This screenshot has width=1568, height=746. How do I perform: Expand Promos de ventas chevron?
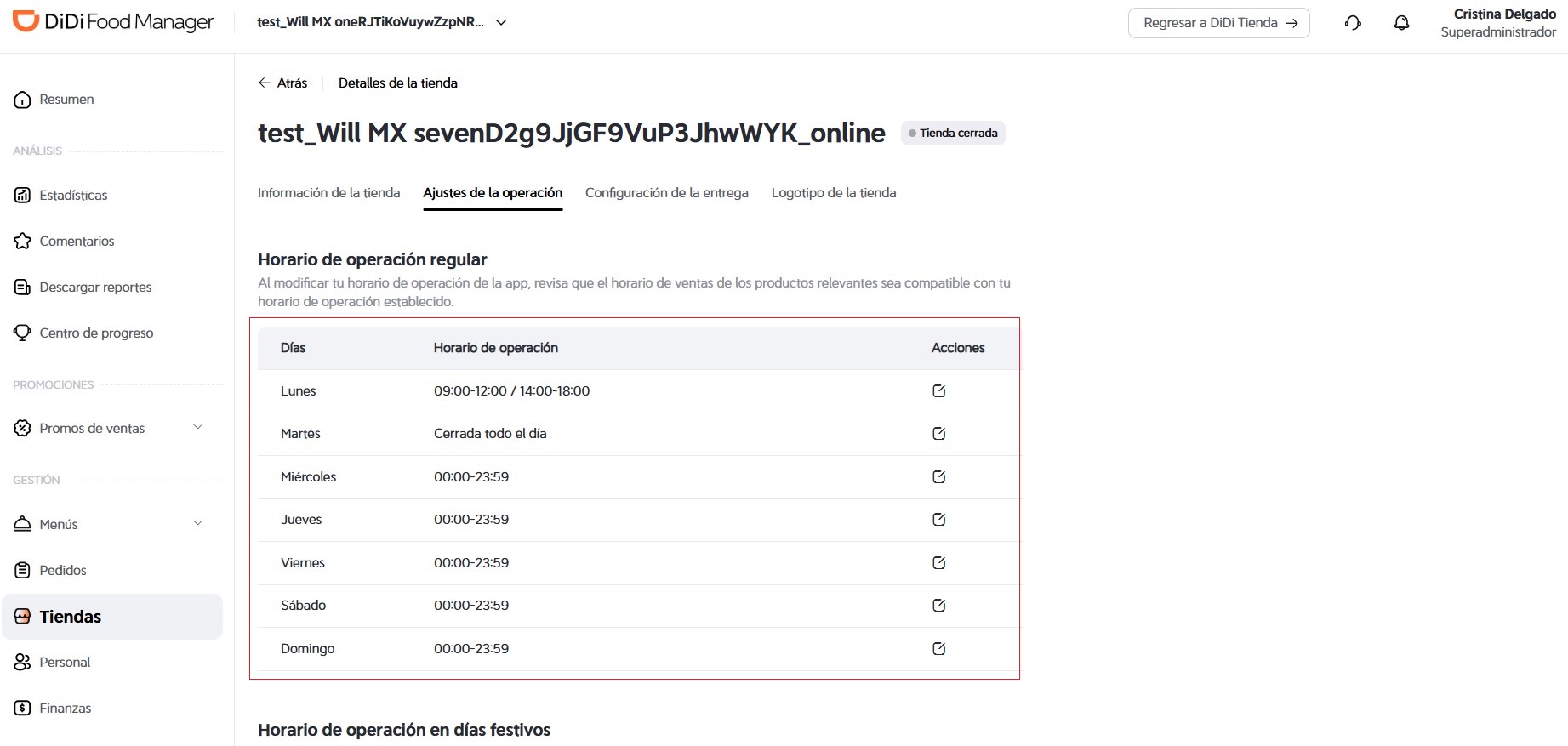pos(198,427)
